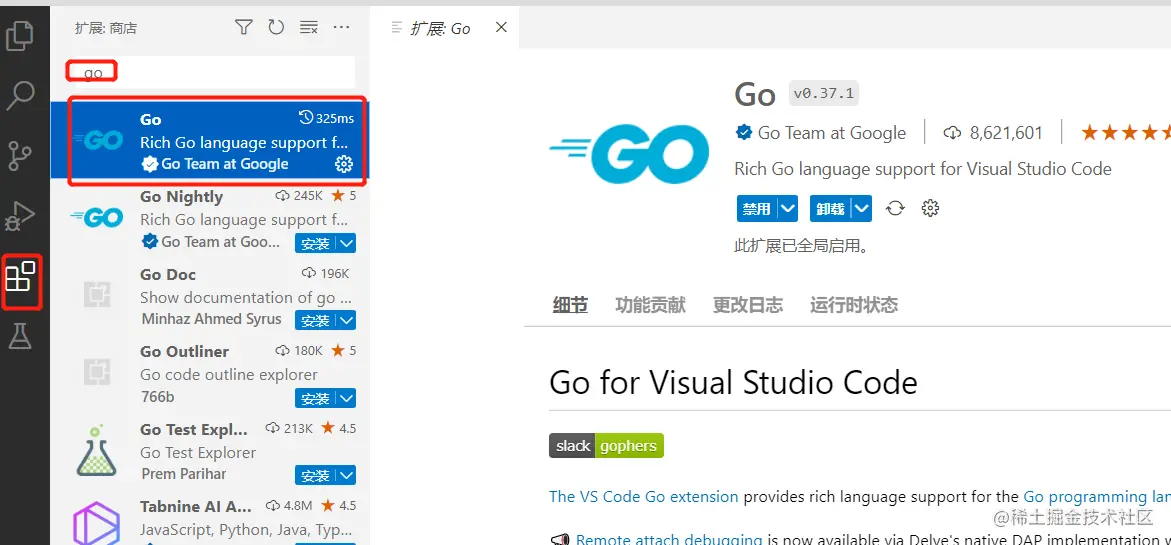Filter extensions with funnel icon
Image resolution: width=1171 pixels, height=545 pixels.
tap(243, 28)
